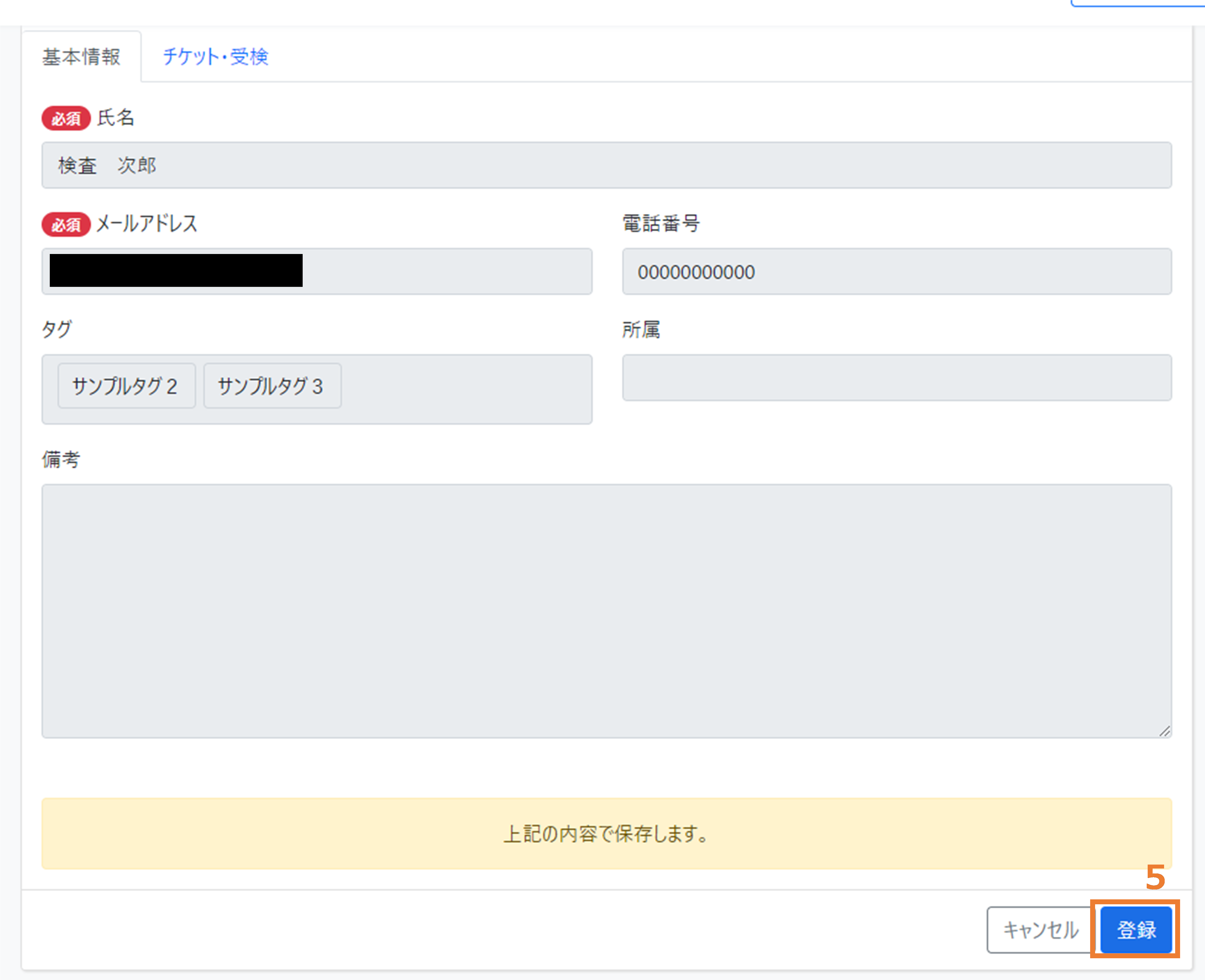Click the 必須 badge beside メールアドレス
1205x980 pixels.
[66, 225]
